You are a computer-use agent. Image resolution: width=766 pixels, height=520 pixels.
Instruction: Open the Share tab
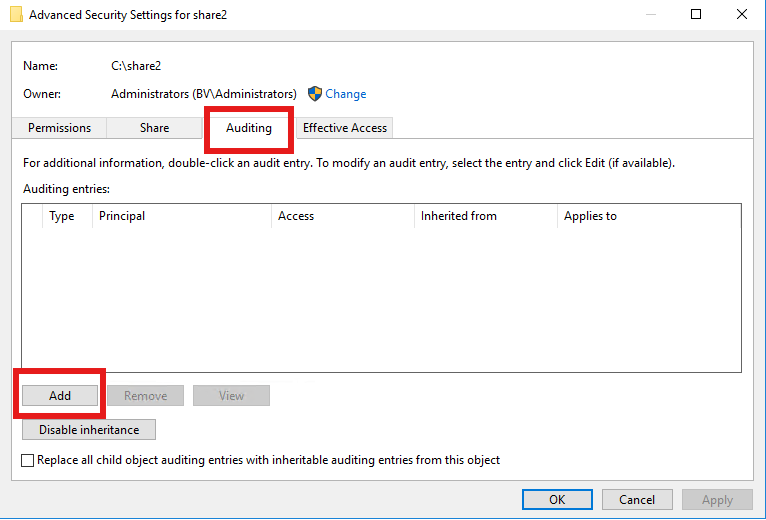coord(154,128)
